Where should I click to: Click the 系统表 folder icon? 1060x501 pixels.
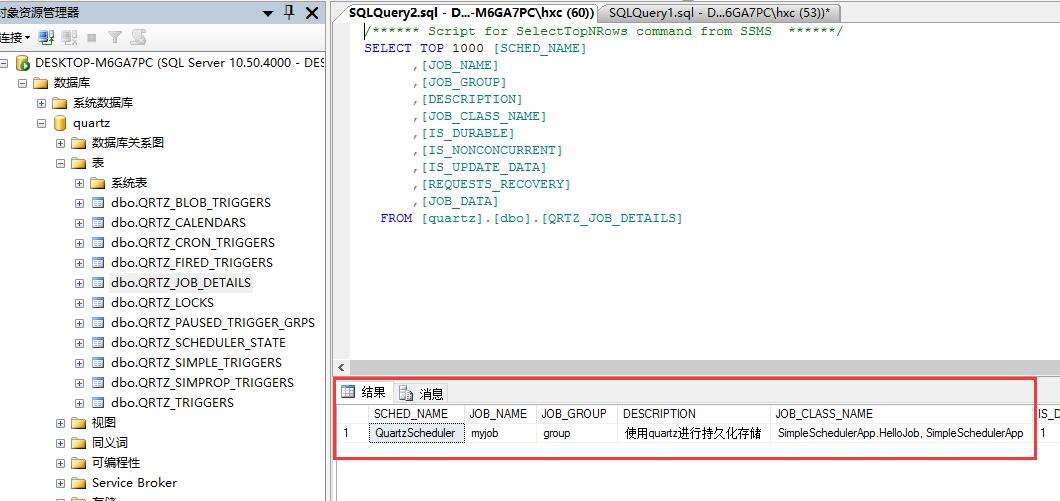click(x=98, y=183)
